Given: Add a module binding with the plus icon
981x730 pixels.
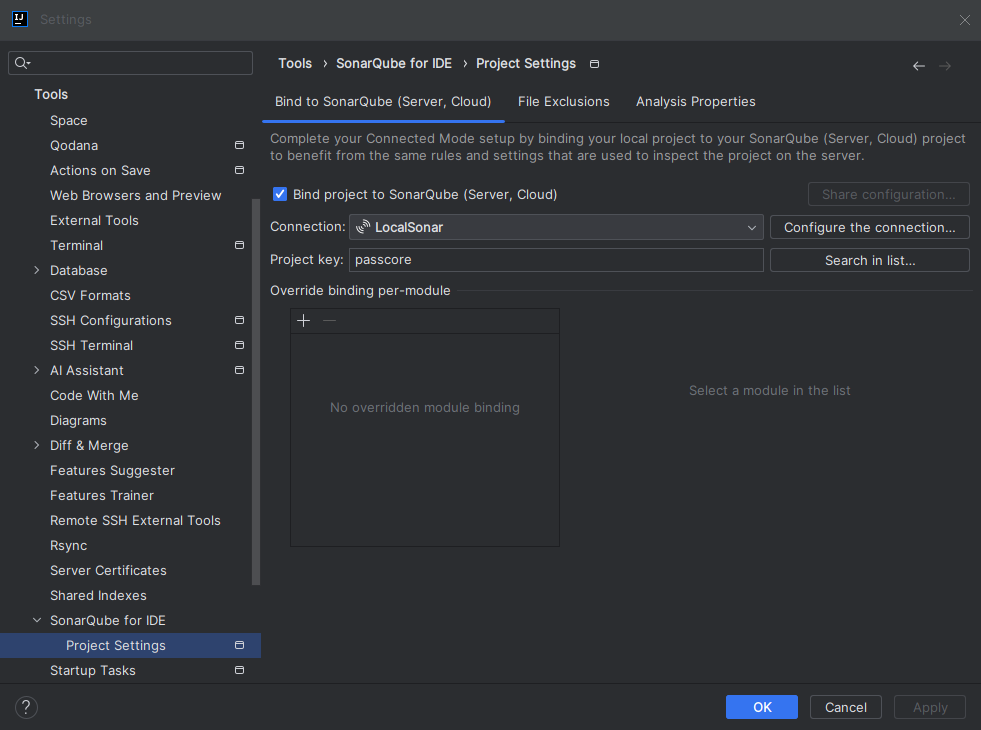Looking at the screenshot, I should click(303, 320).
